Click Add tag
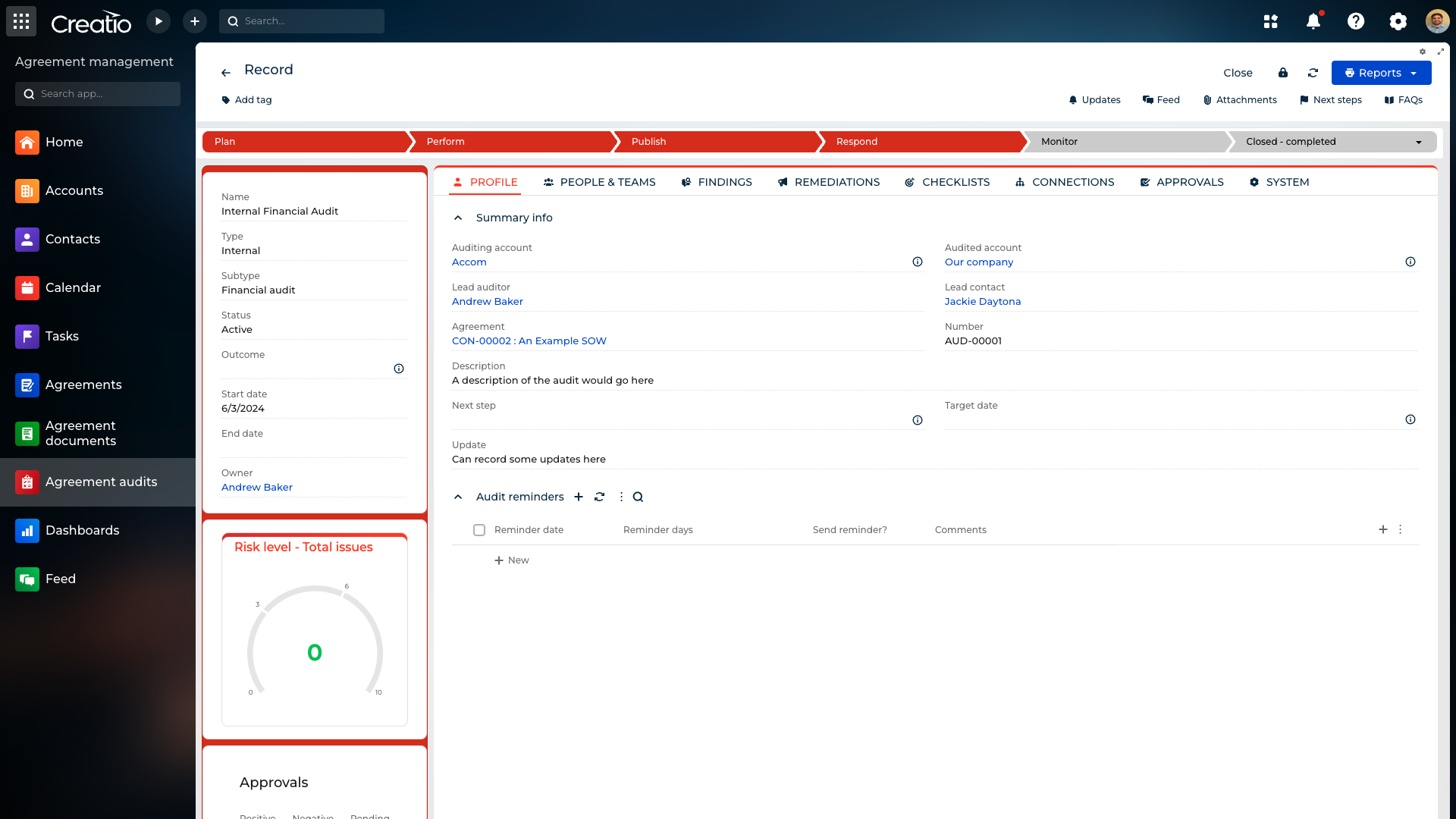 pos(246,100)
